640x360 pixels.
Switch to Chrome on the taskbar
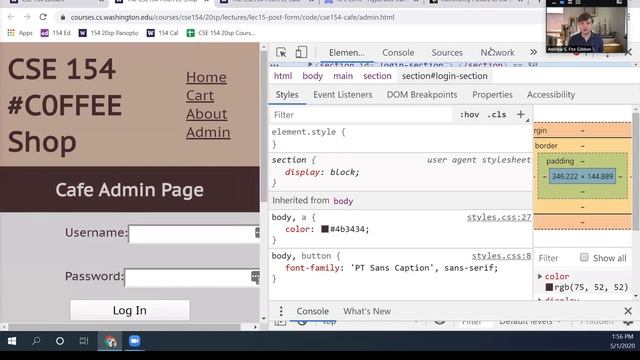[x=110, y=341]
